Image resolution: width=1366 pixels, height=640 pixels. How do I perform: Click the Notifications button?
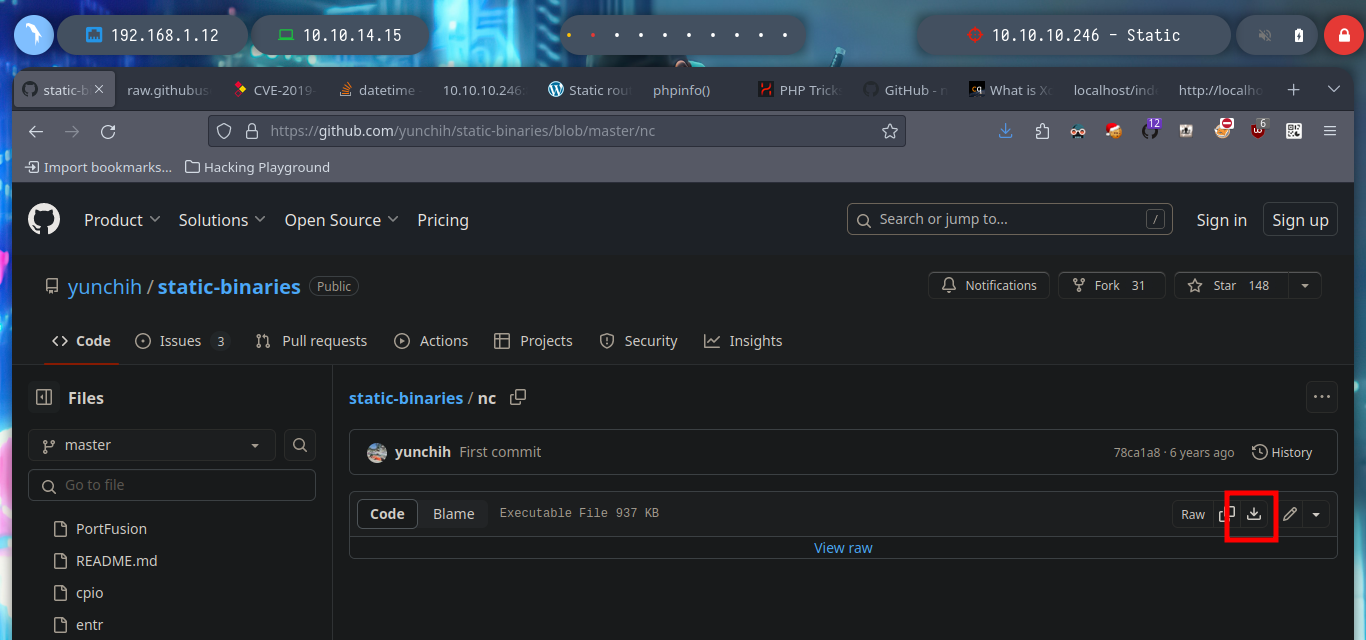[989, 285]
